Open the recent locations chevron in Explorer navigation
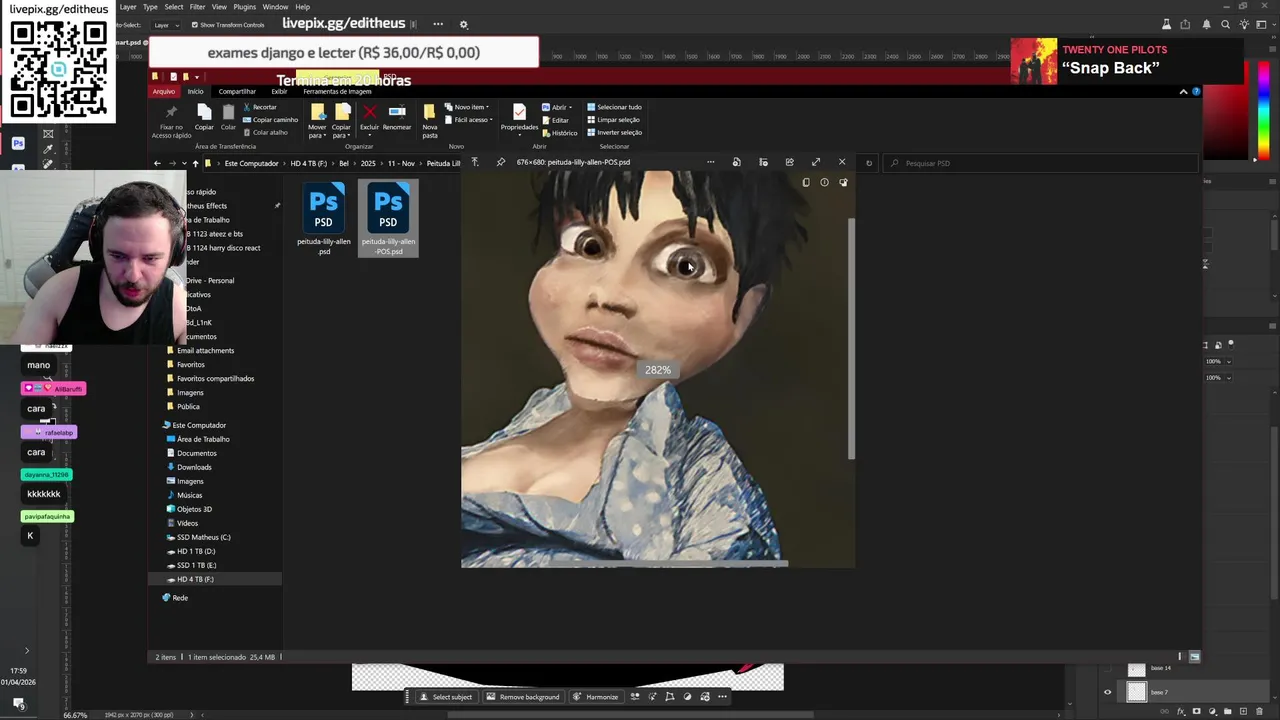This screenshot has height=720, width=1280. 184,163
